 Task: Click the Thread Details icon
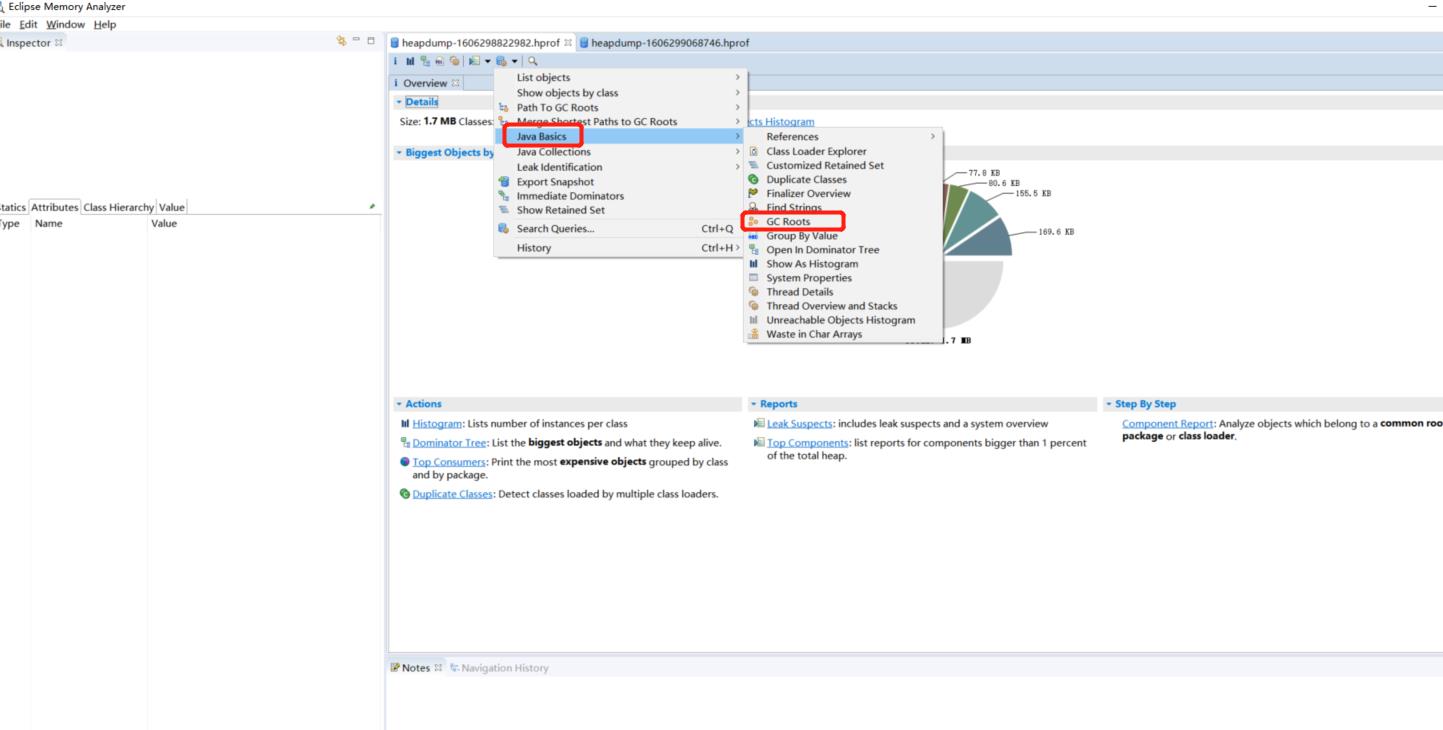[754, 292]
